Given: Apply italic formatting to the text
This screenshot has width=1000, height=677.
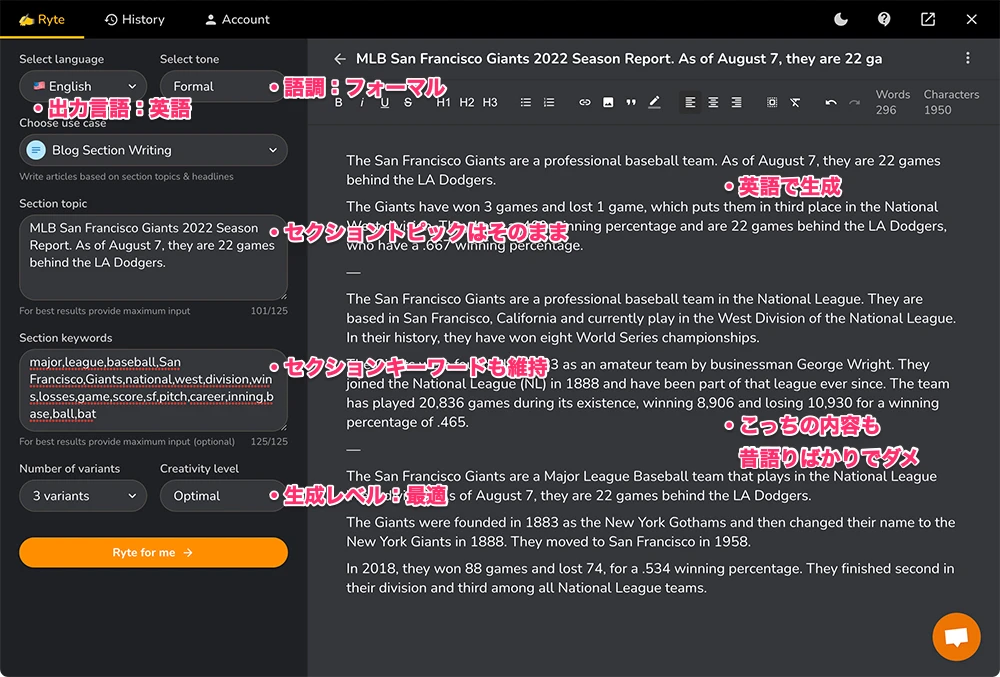Looking at the screenshot, I should click(362, 103).
